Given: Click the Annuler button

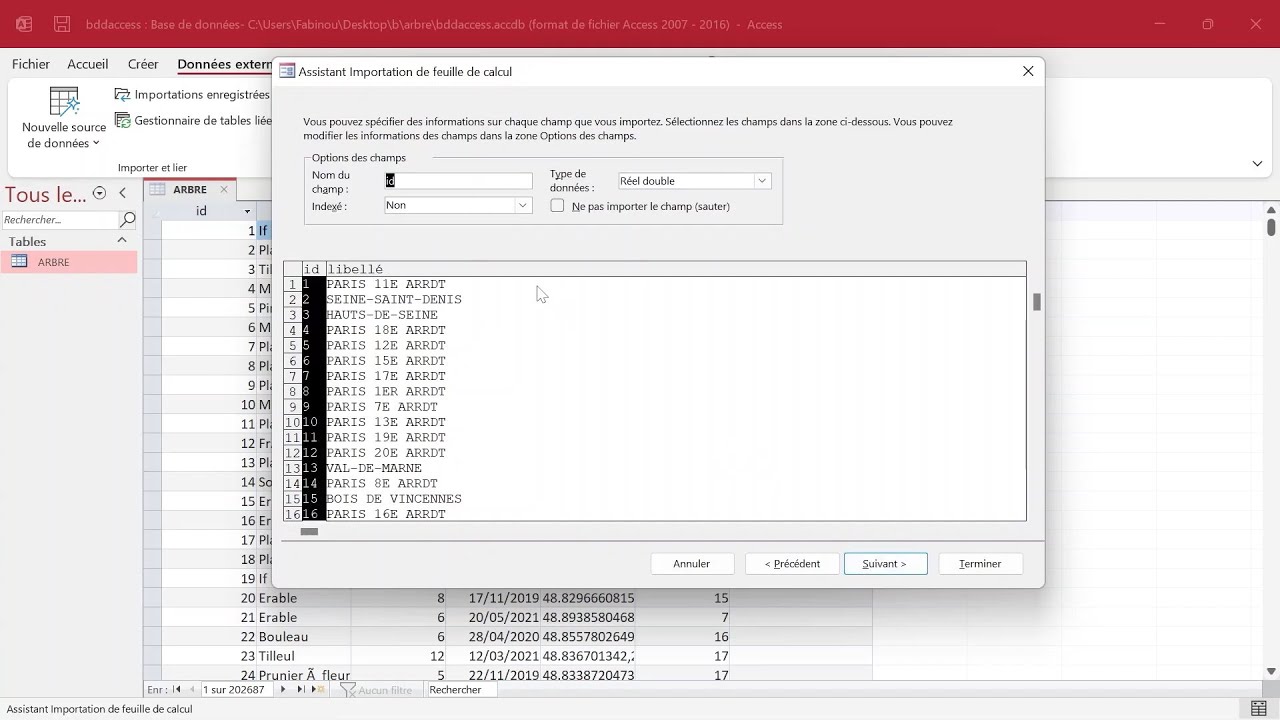Looking at the screenshot, I should click(x=692, y=564).
